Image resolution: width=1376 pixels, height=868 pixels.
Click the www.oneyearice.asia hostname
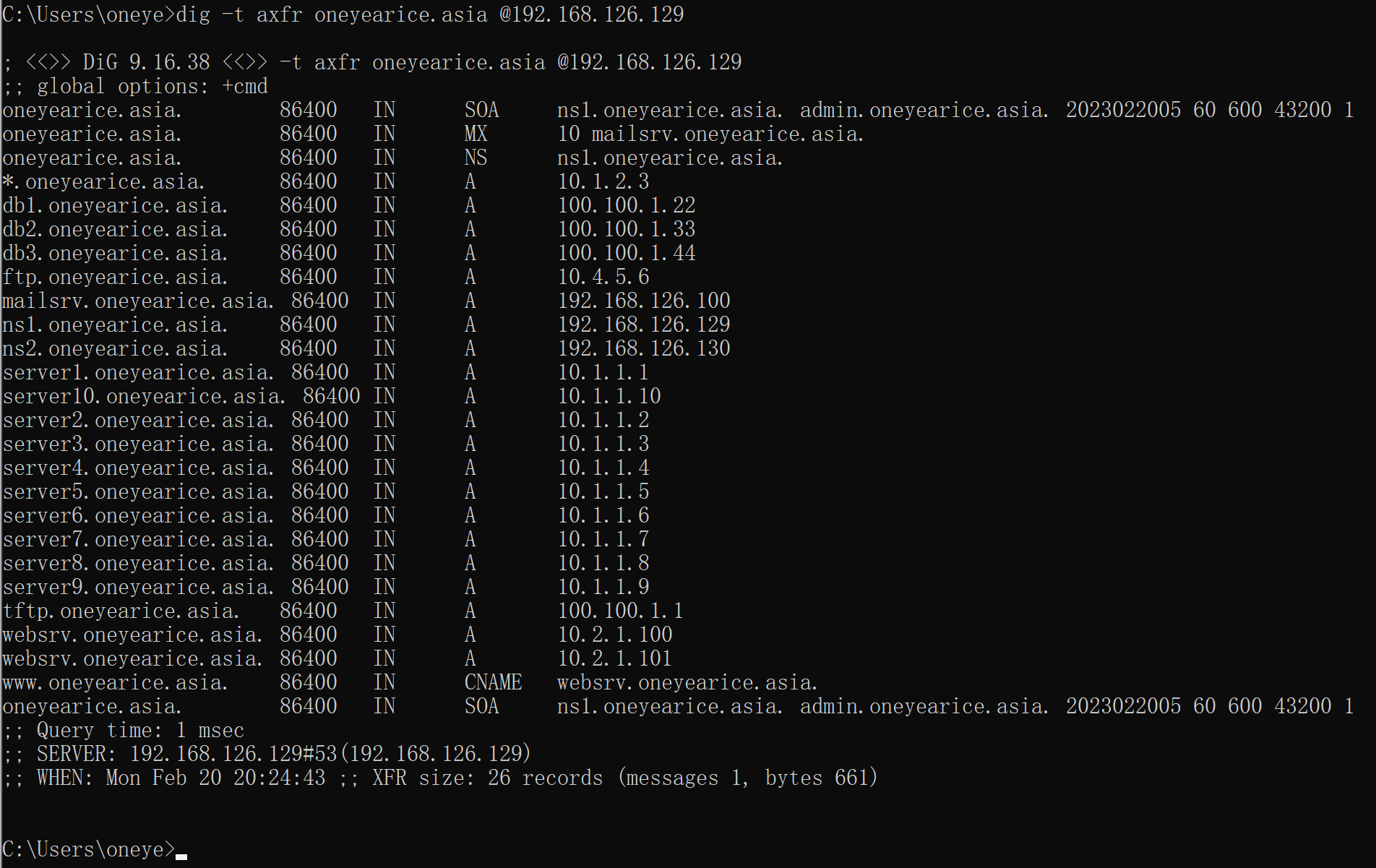pyautogui.click(x=115, y=682)
